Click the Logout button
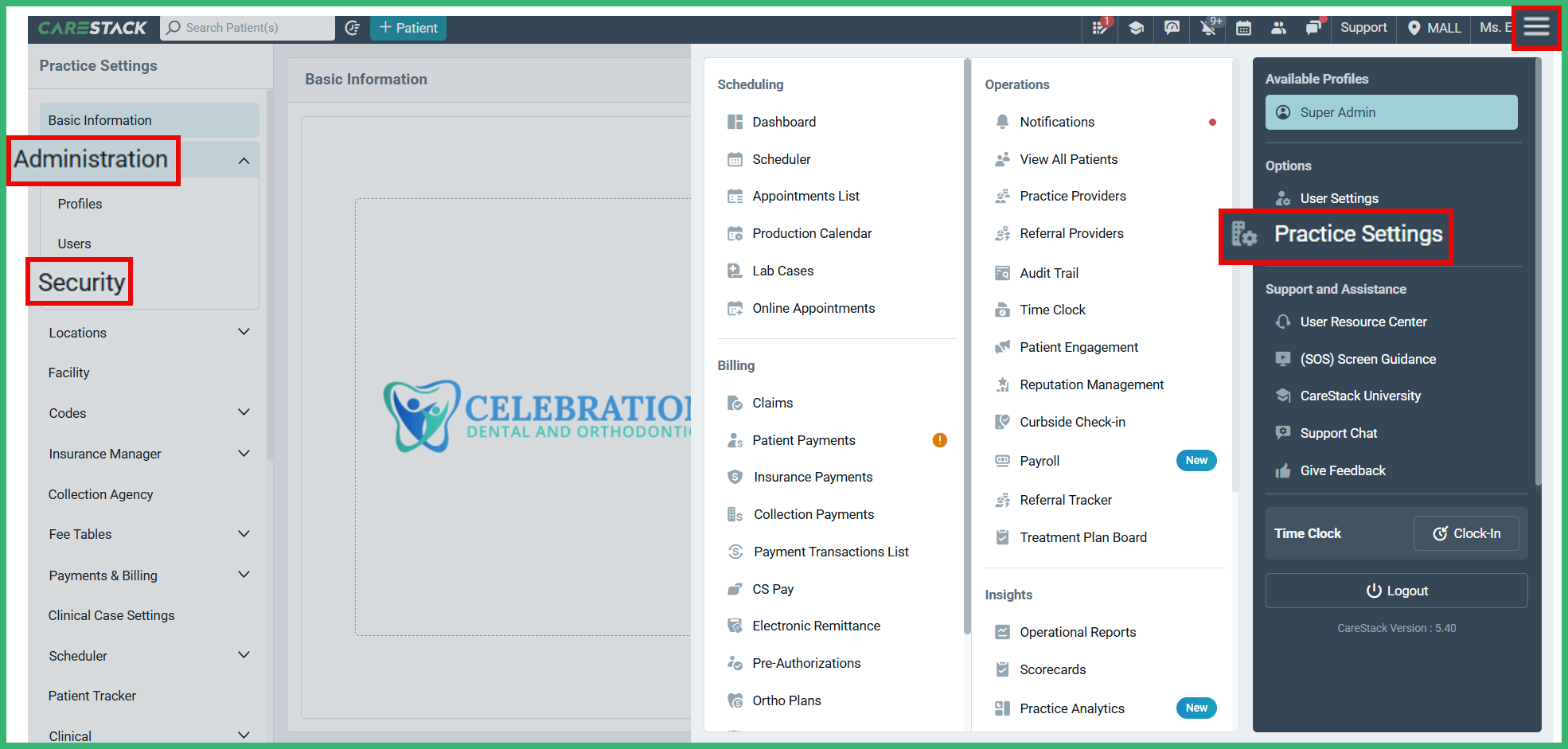This screenshot has height=749, width=1568. coord(1396,590)
